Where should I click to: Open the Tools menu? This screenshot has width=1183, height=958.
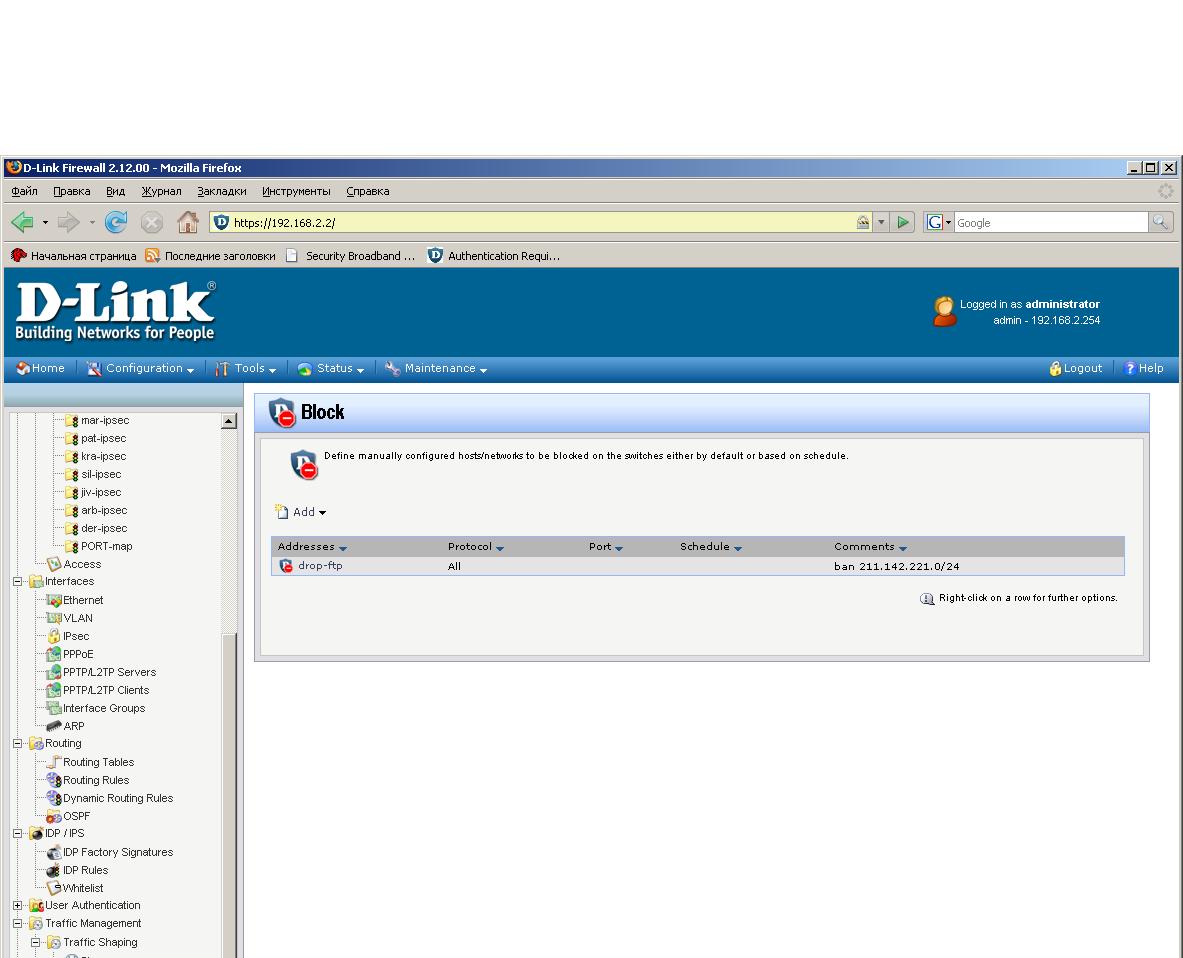pos(246,368)
